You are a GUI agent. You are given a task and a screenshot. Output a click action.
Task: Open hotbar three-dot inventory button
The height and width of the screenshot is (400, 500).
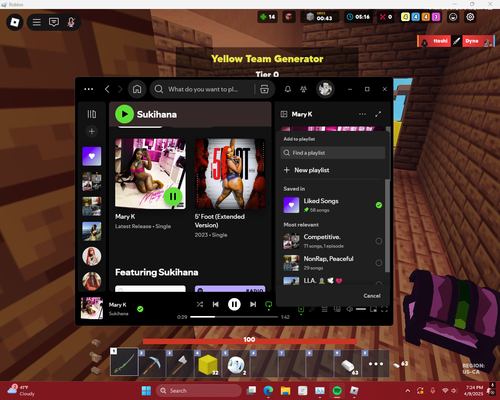tap(376, 363)
